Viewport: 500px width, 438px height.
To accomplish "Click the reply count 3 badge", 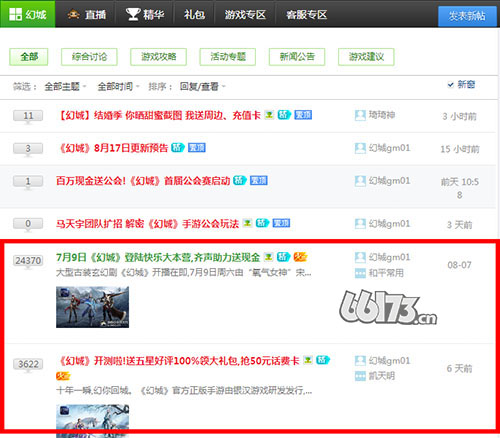I will [28, 148].
